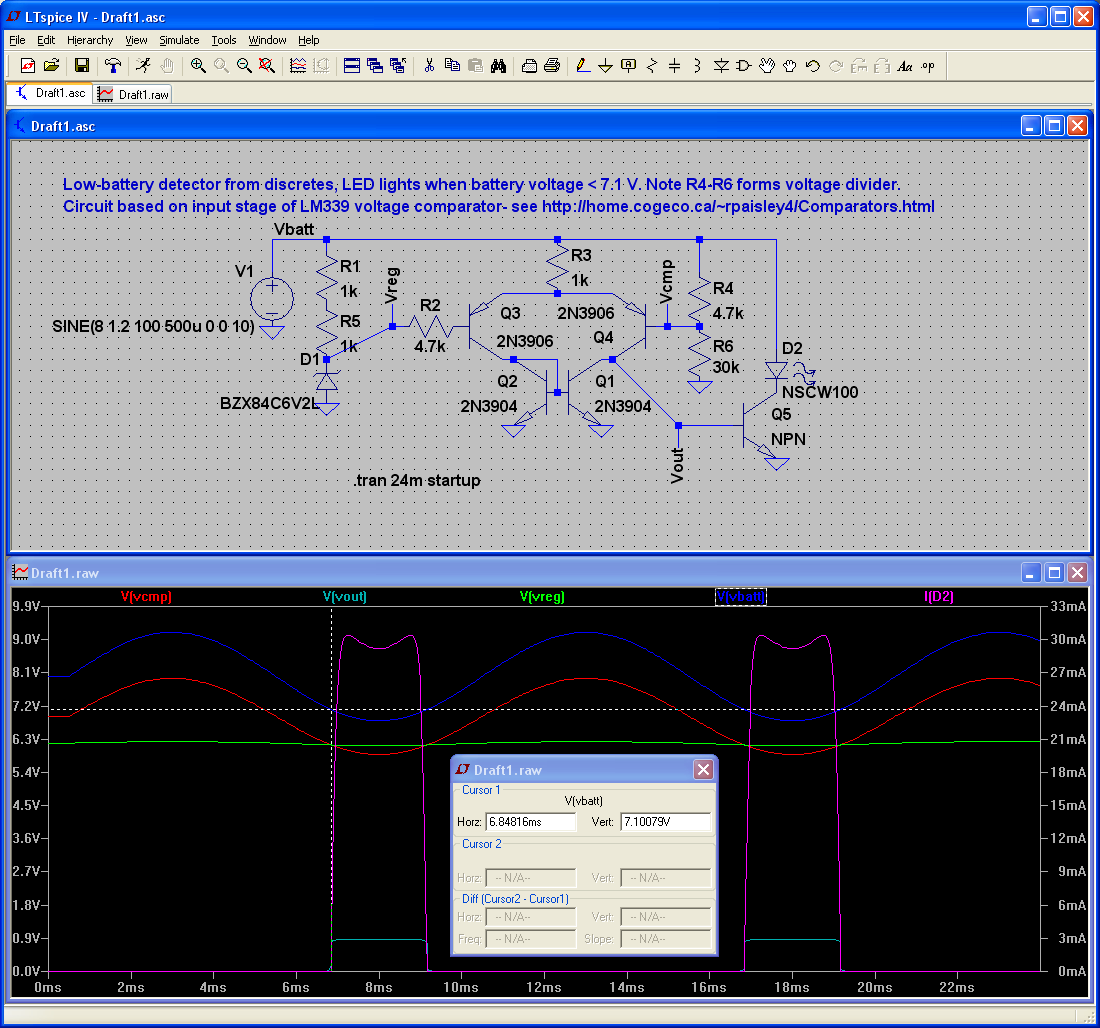Open the Simulate menu
The width and height of the screenshot is (1100, 1028).
179,40
